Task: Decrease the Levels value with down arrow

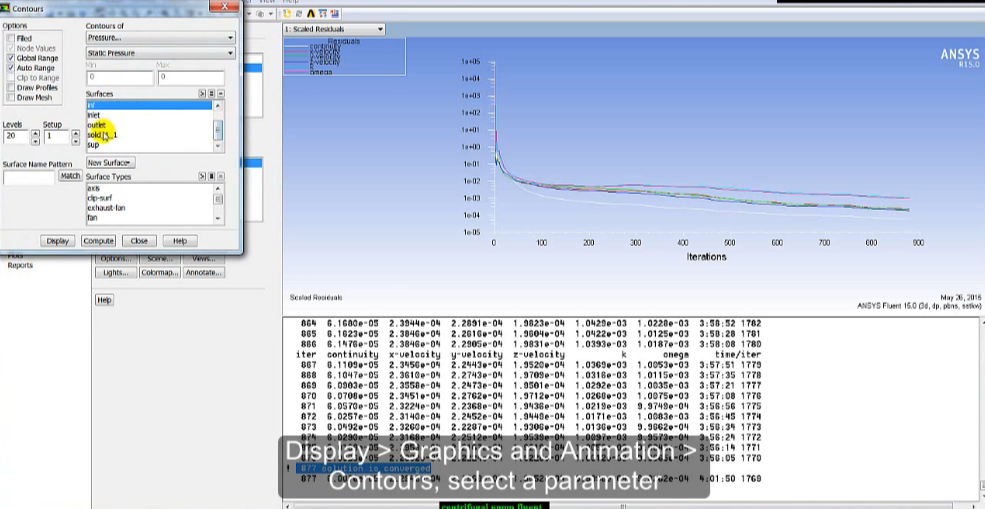Action: point(35,140)
